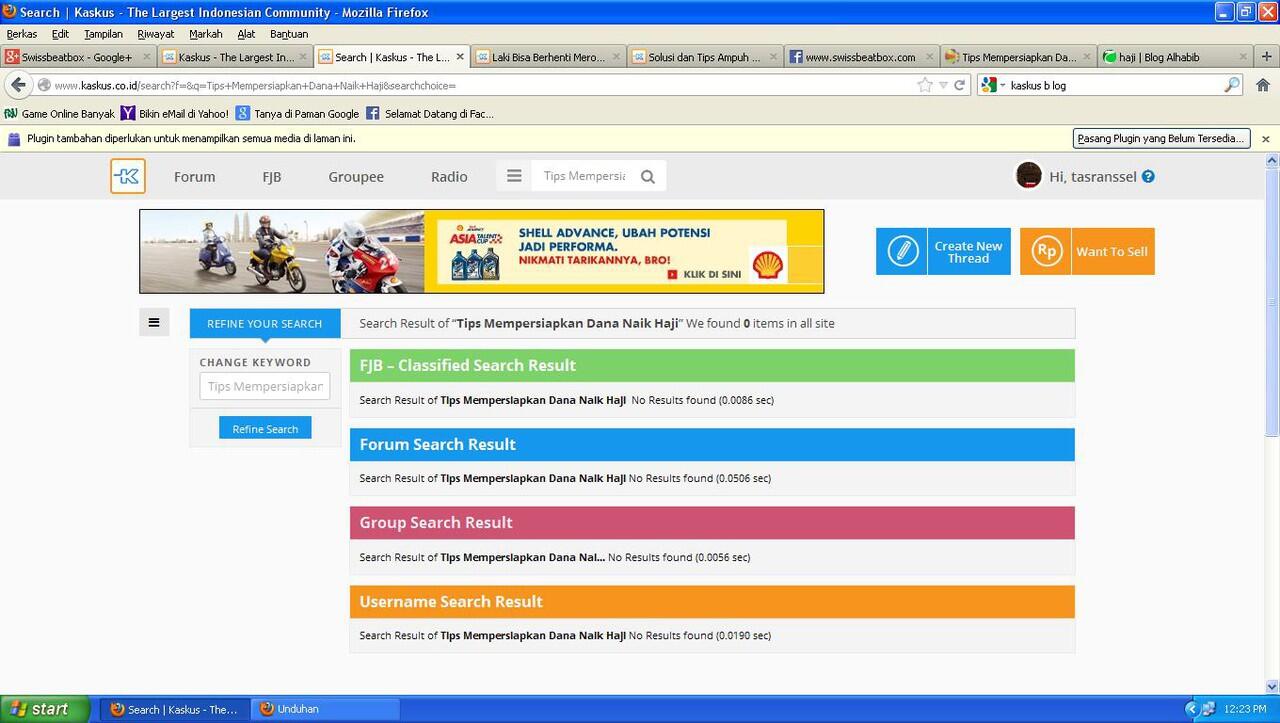Click the system tray clock 12:23 PM
The height and width of the screenshot is (723, 1280).
click(1244, 709)
